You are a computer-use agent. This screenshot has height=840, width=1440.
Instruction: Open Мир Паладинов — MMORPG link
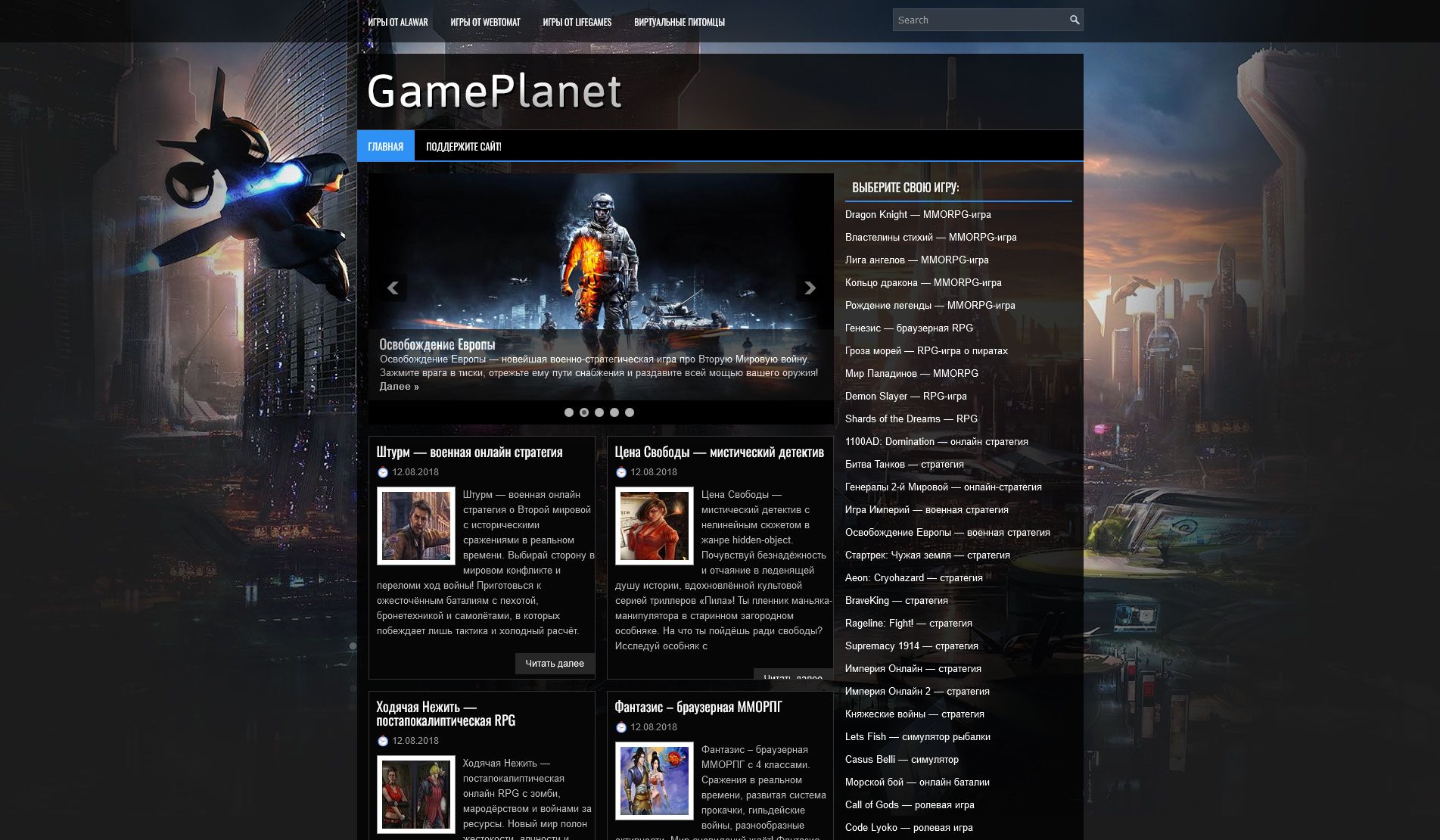click(x=912, y=373)
